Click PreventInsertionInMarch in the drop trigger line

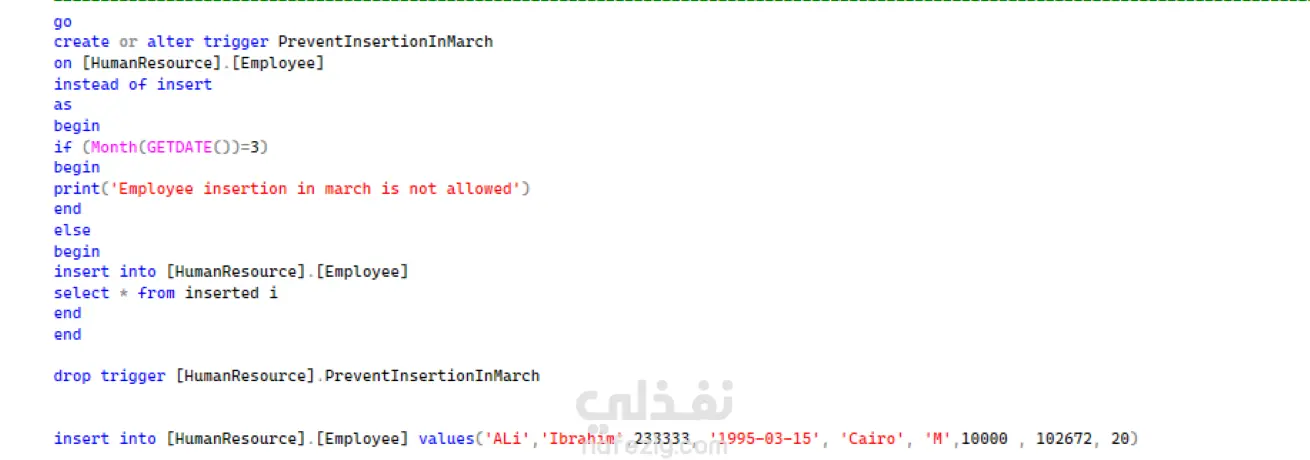432,376
